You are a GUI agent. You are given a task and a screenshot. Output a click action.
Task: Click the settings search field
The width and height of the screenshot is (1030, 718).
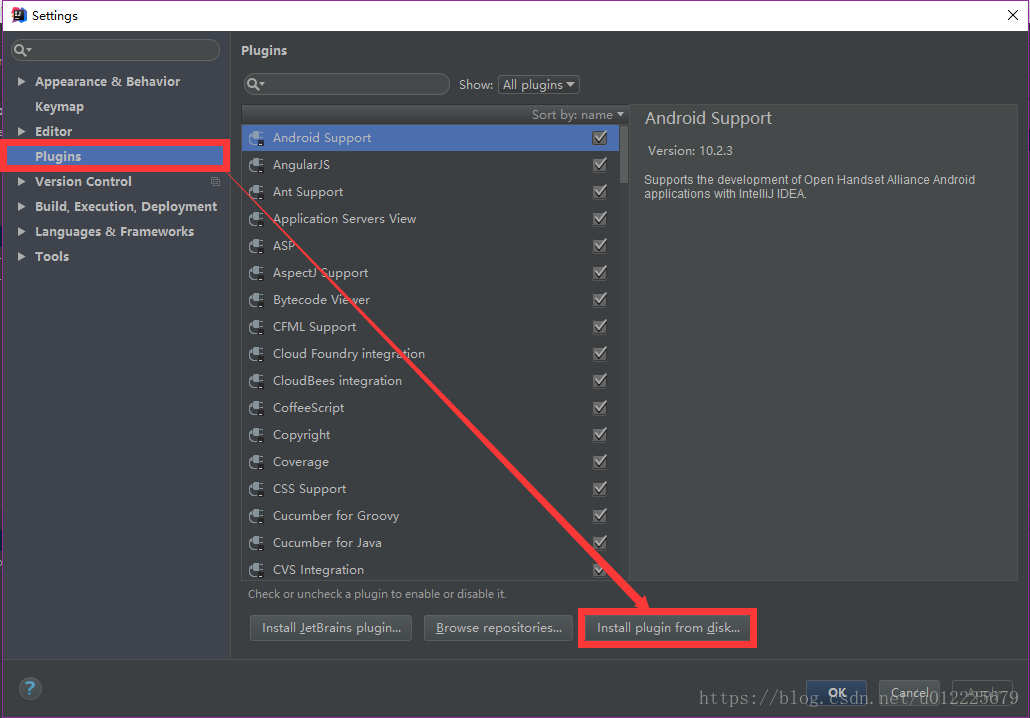pos(116,50)
